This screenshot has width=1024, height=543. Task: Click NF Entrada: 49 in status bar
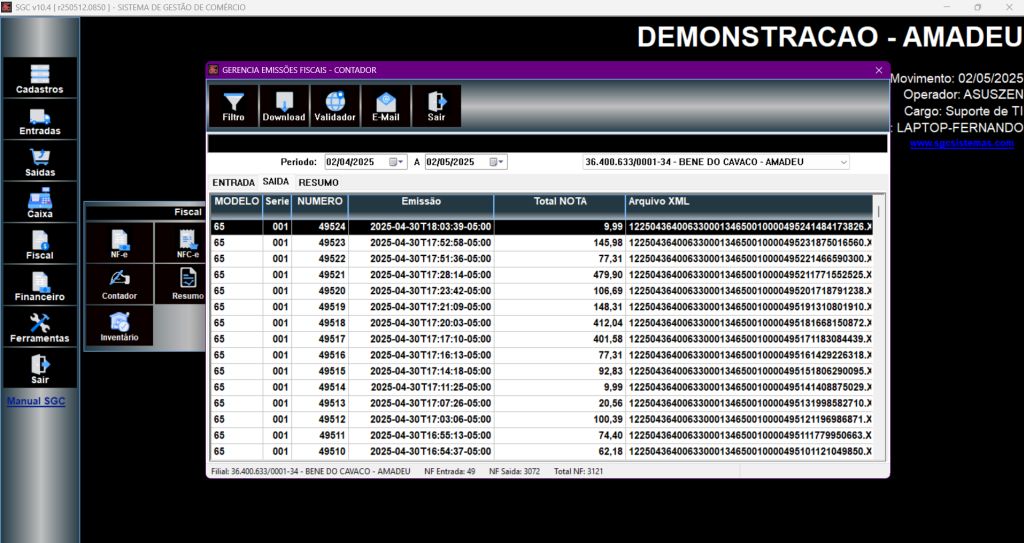point(450,471)
